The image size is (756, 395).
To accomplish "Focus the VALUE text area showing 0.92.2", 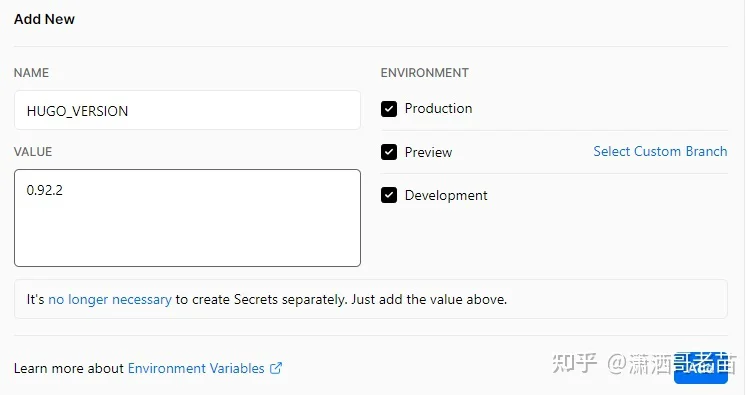I will point(187,218).
